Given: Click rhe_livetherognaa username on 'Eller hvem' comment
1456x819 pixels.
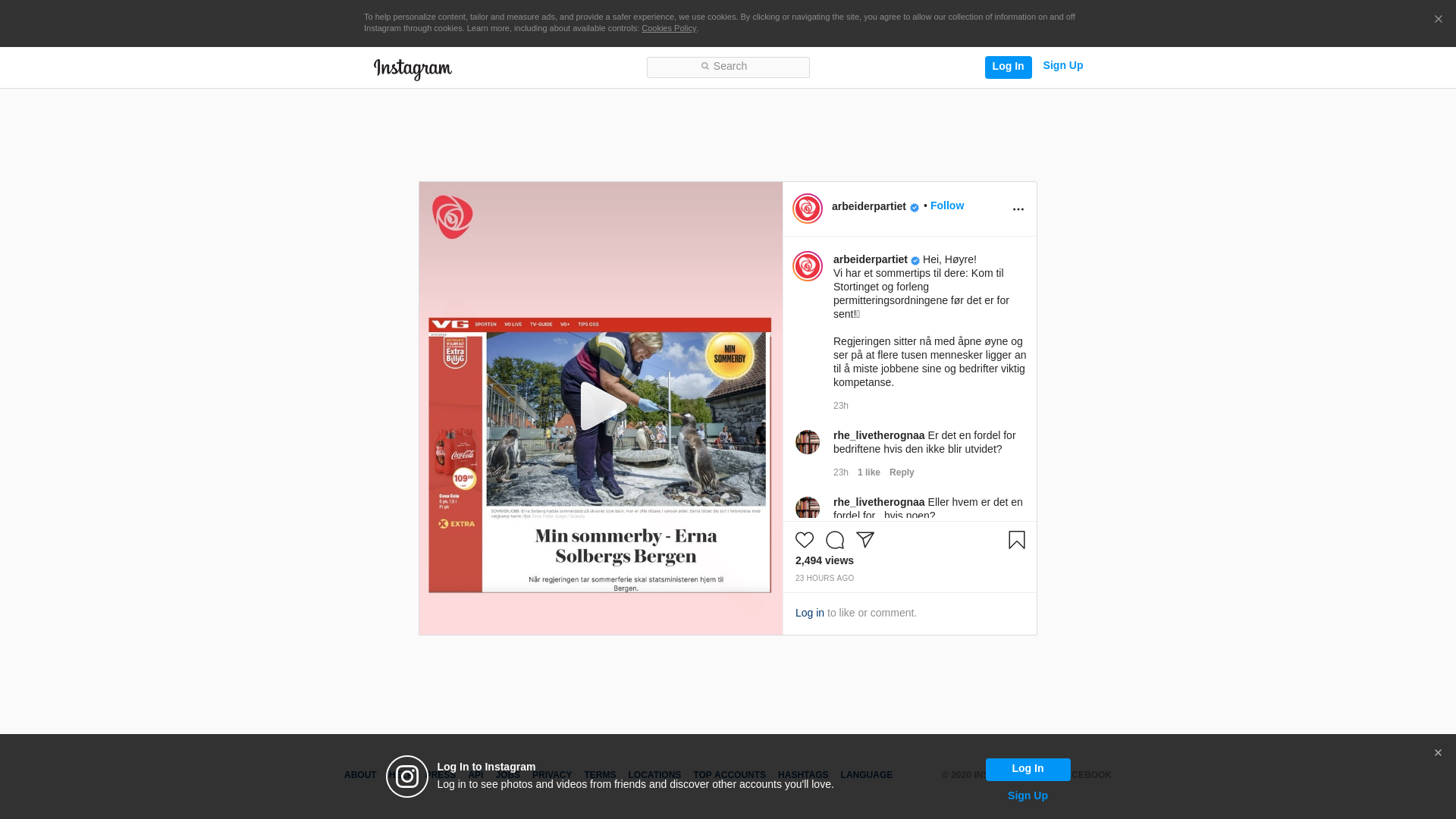Looking at the screenshot, I should 879,502.
